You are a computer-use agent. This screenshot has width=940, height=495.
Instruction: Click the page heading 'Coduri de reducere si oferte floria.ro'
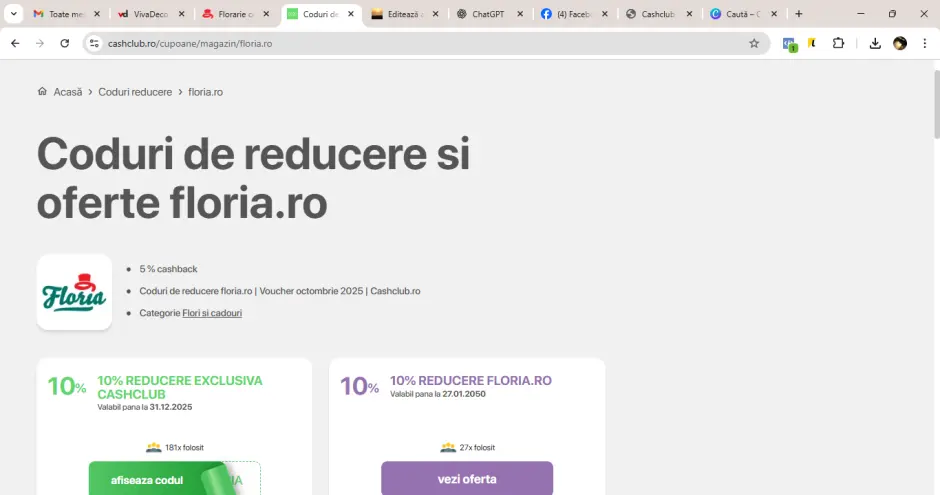click(253, 178)
